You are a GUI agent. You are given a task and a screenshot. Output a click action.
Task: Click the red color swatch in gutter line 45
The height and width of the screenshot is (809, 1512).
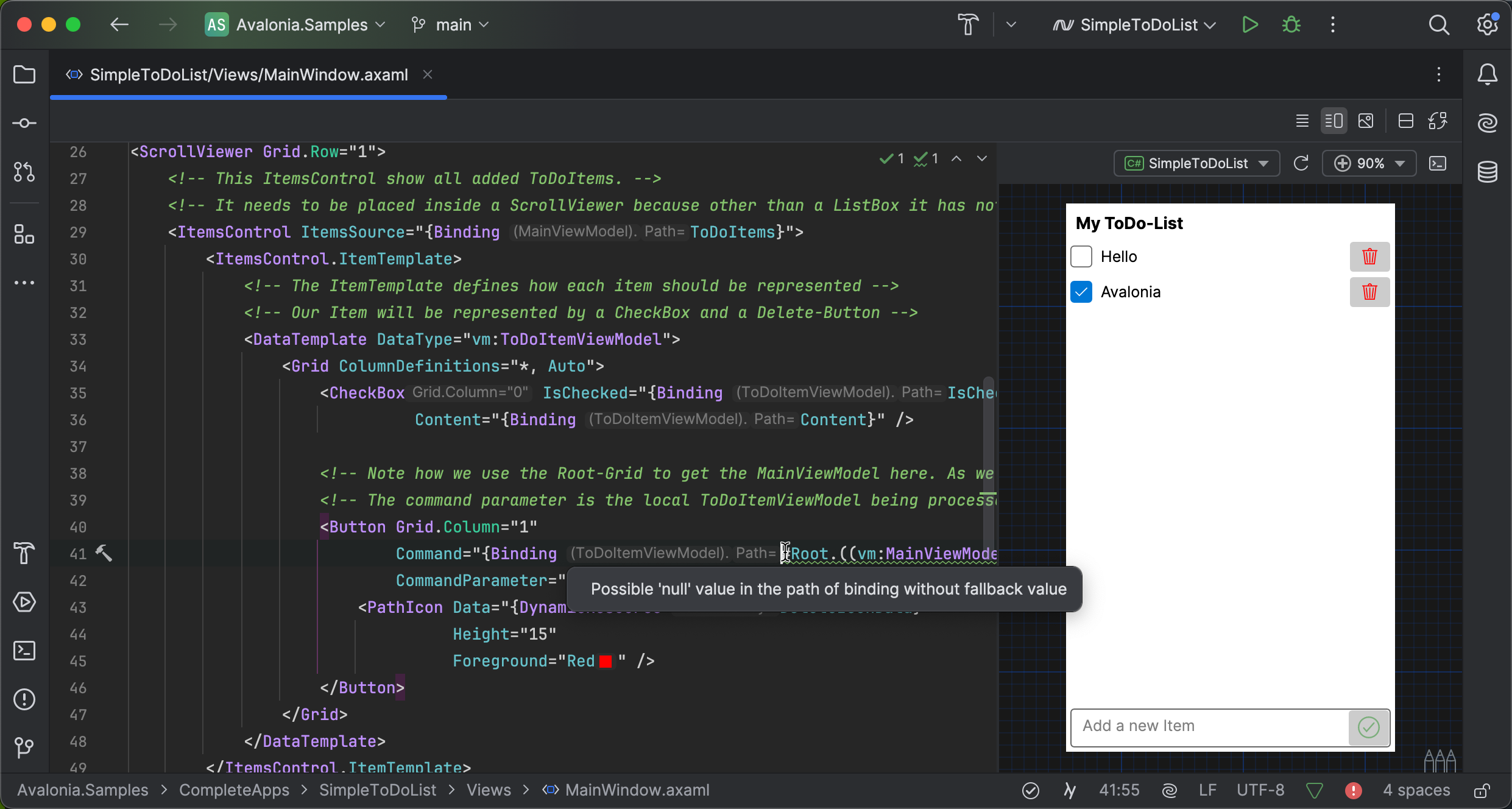click(606, 662)
